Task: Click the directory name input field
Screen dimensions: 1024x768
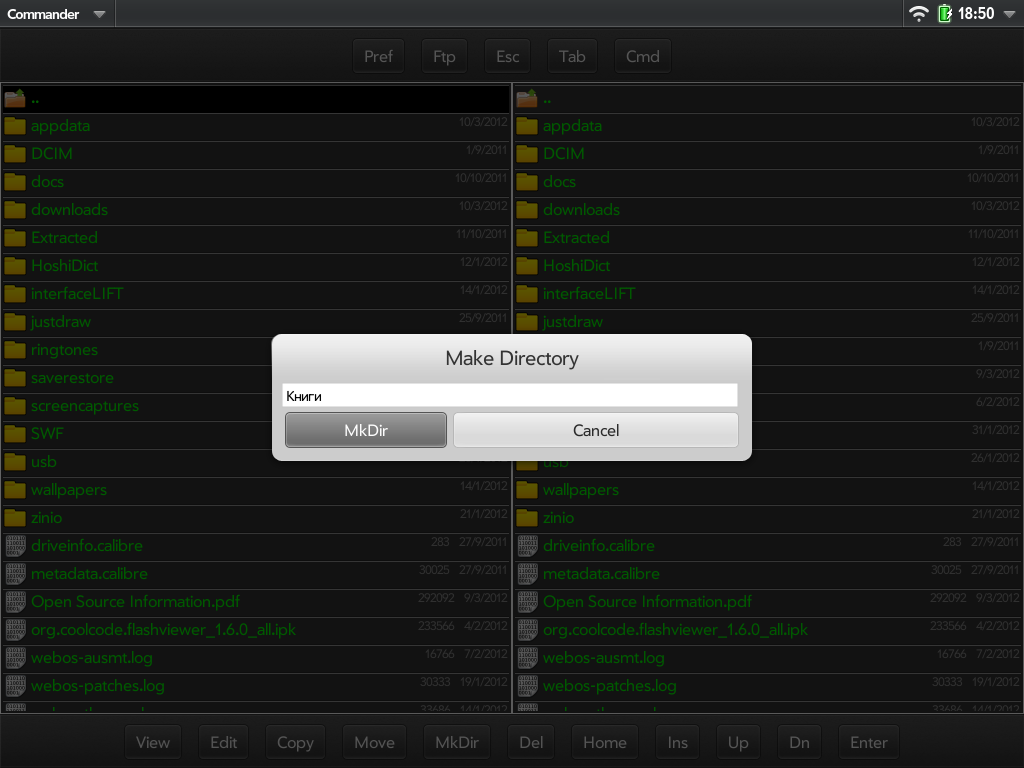Action: coord(509,396)
